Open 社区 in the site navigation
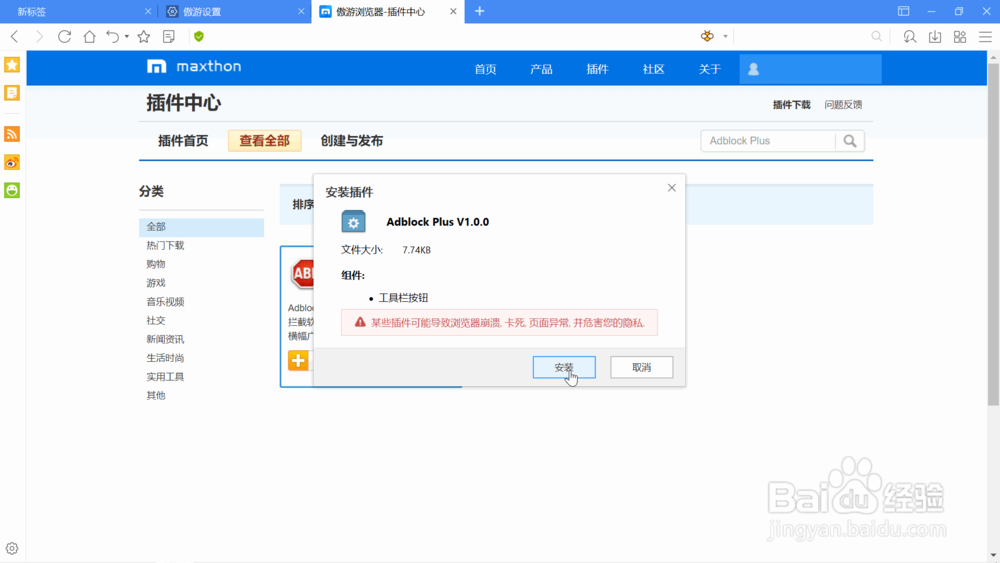This screenshot has width=1000, height=563. [x=654, y=69]
